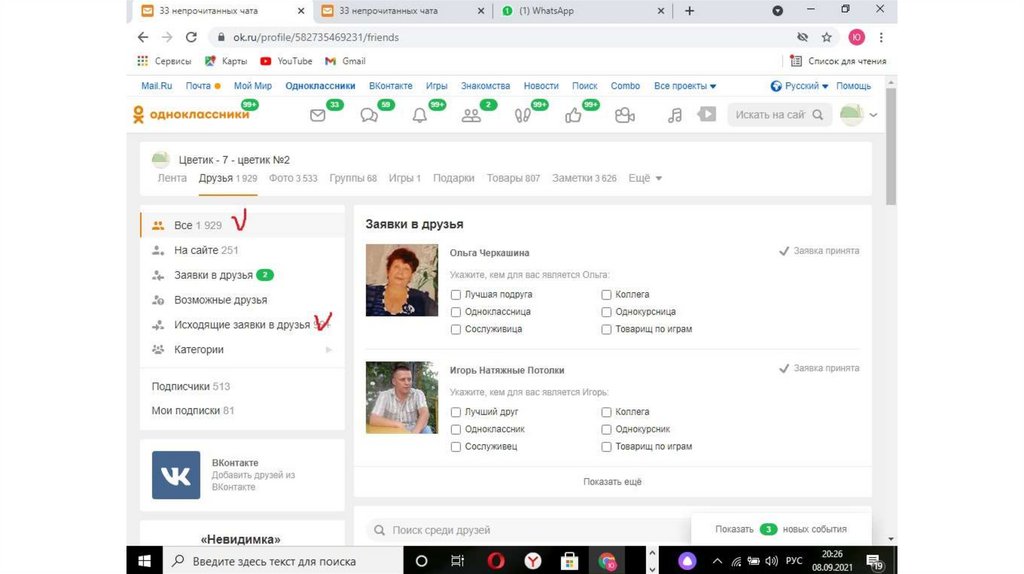Check 'Однокурсница' for Ольга
This screenshot has width=1024, height=574.
(606, 312)
